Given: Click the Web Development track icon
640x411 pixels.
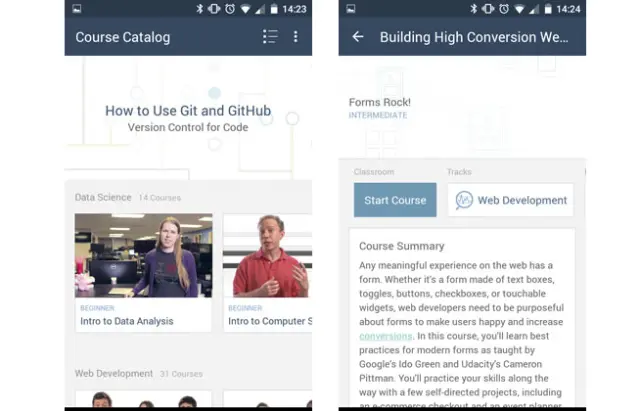Looking at the screenshot, I should (x=464, y=200).
